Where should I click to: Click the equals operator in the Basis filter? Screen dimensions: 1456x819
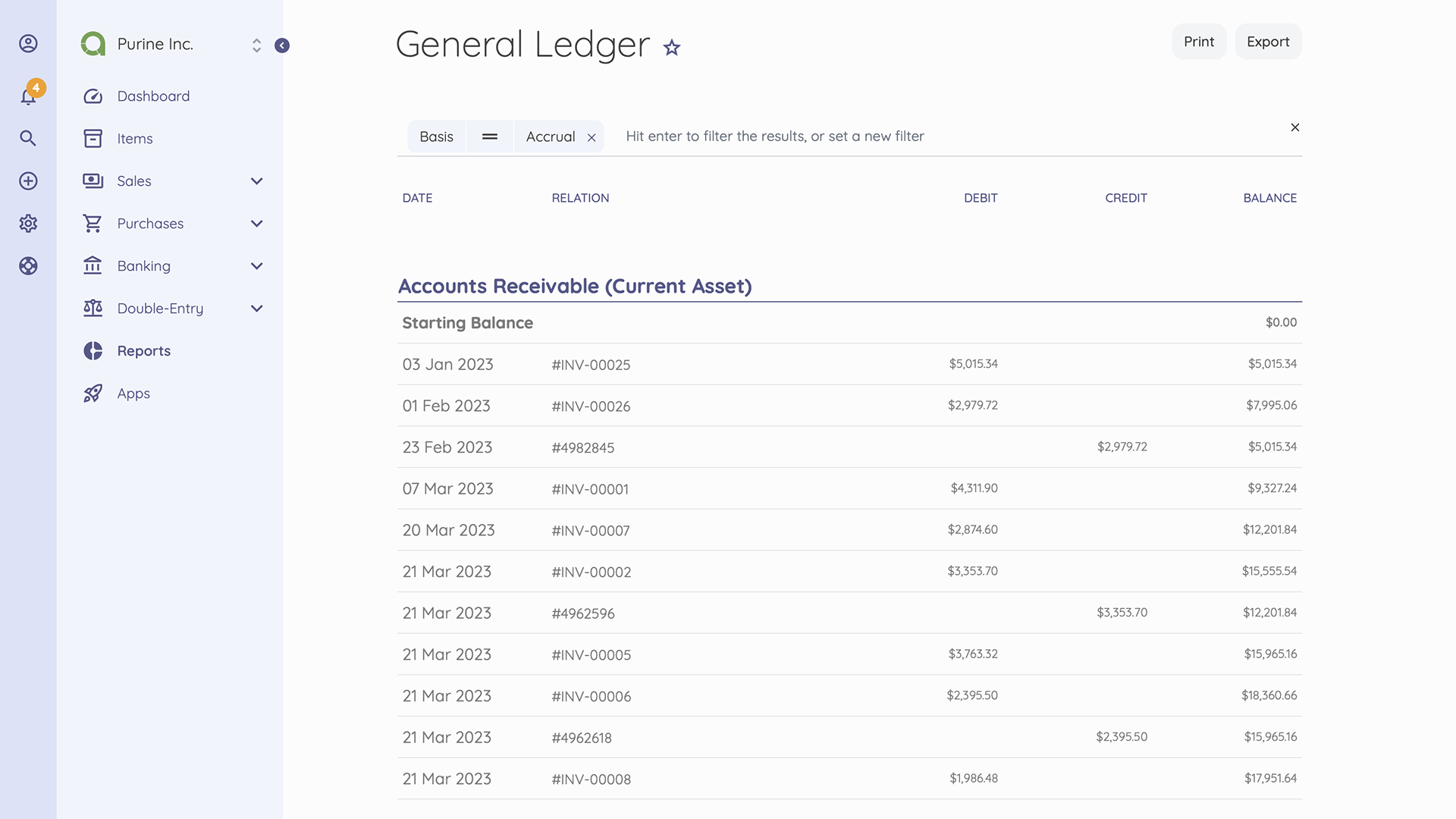[x=489, y=136]
